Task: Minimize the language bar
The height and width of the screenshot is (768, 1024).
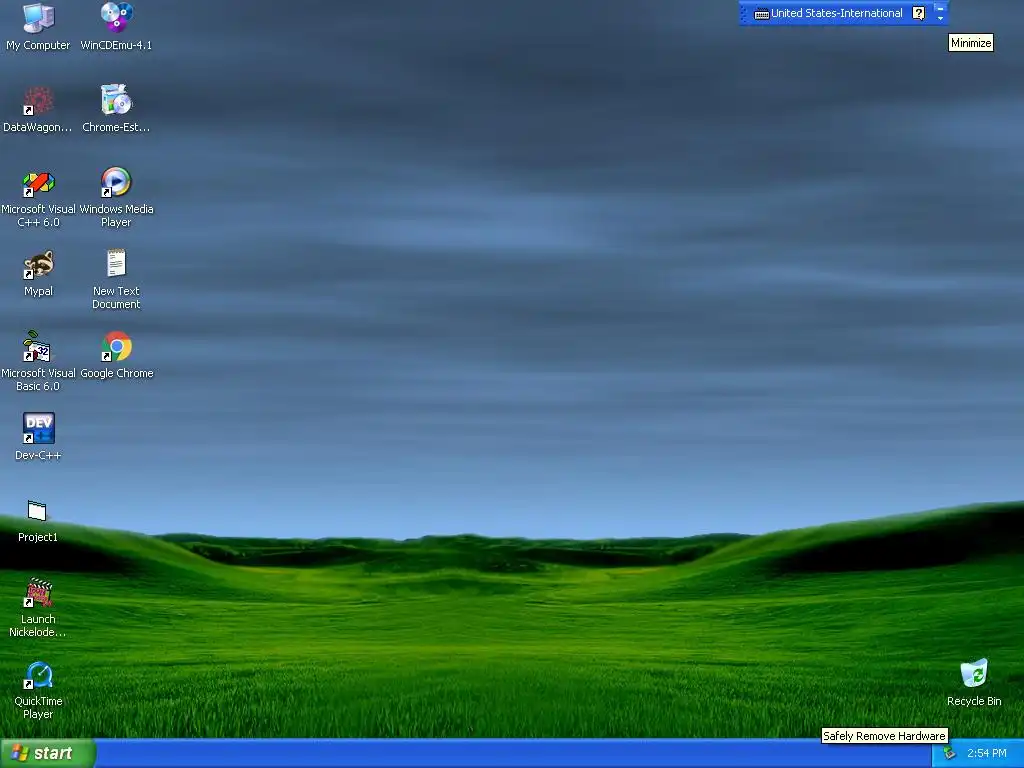Action: pos(940,8)
